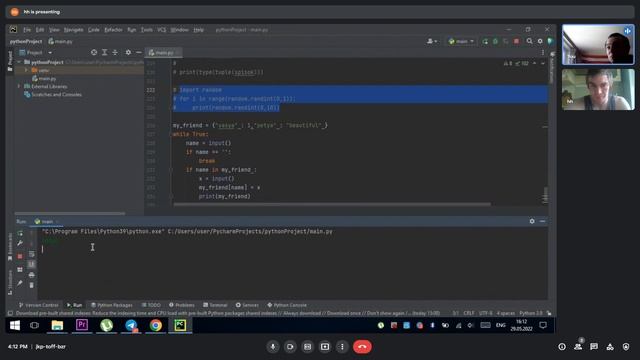
Task: Open Version Control tool window
Action: click(x=38, y=305)
